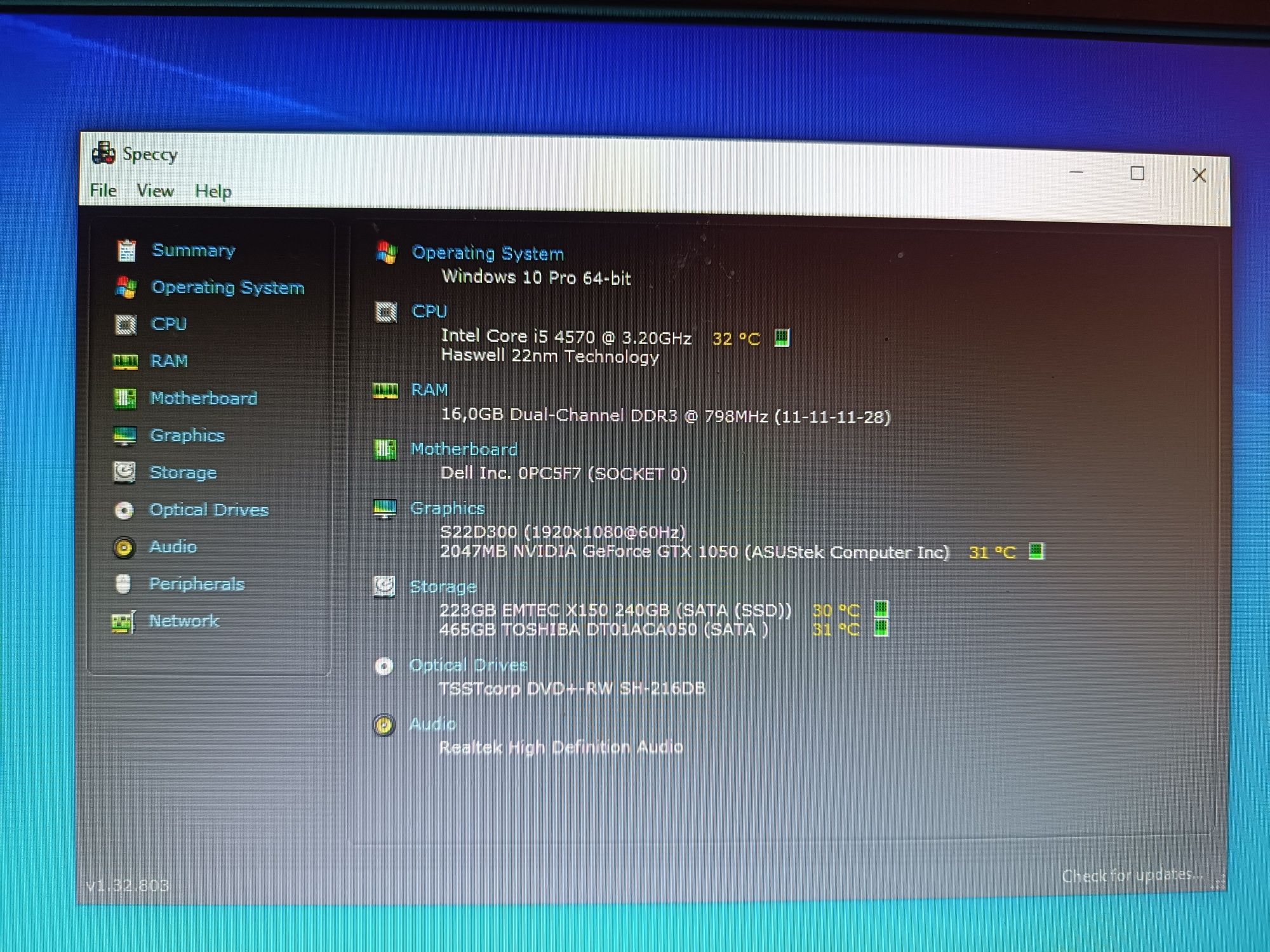
Task: Select Summary in the sidebar
Action: pos(194,250)
